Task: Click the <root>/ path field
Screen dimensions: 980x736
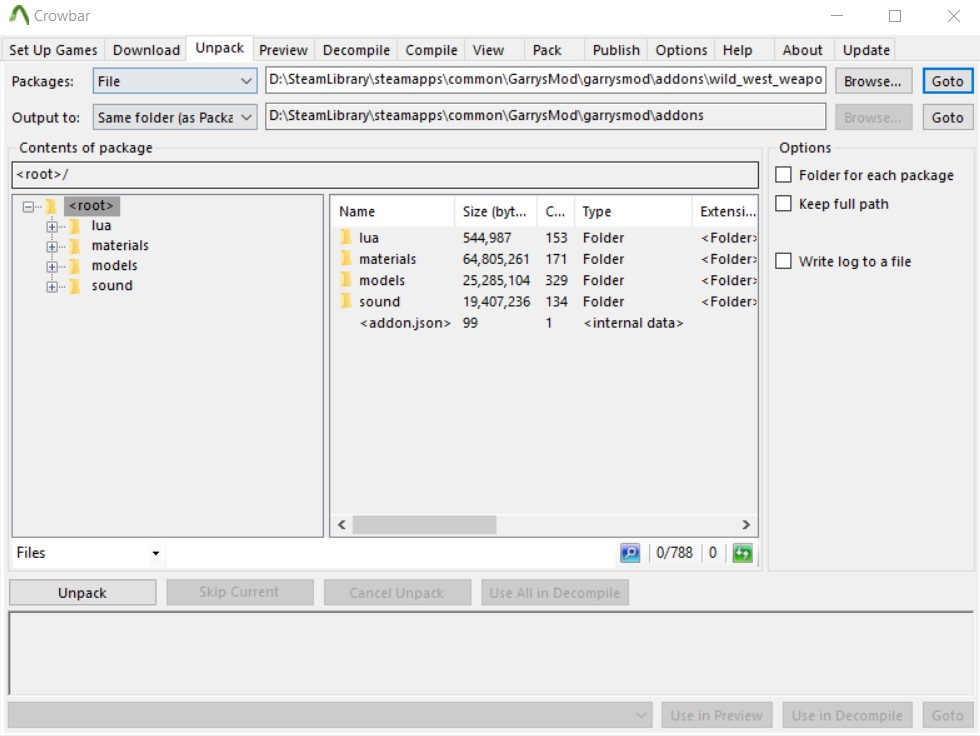Action: [385, 175]
